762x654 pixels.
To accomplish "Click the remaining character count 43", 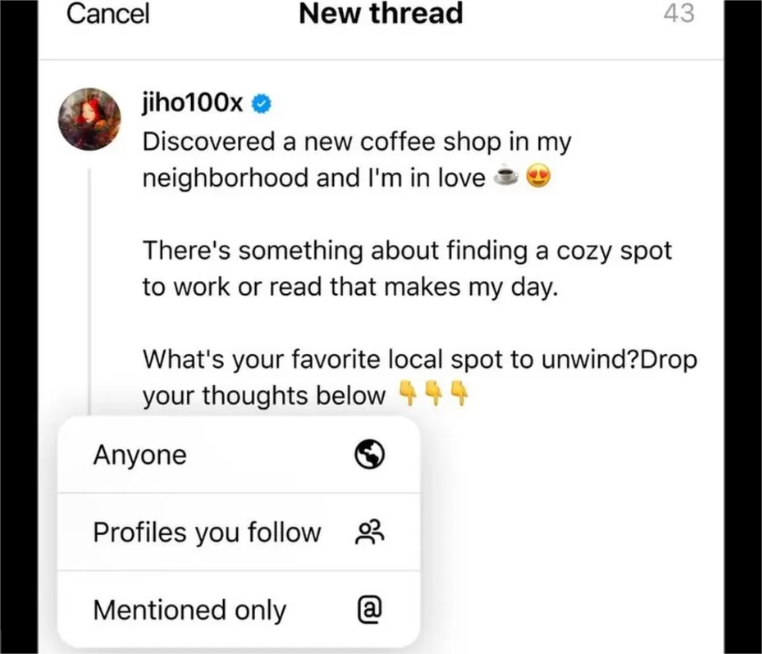I will (x=679, y=13).
